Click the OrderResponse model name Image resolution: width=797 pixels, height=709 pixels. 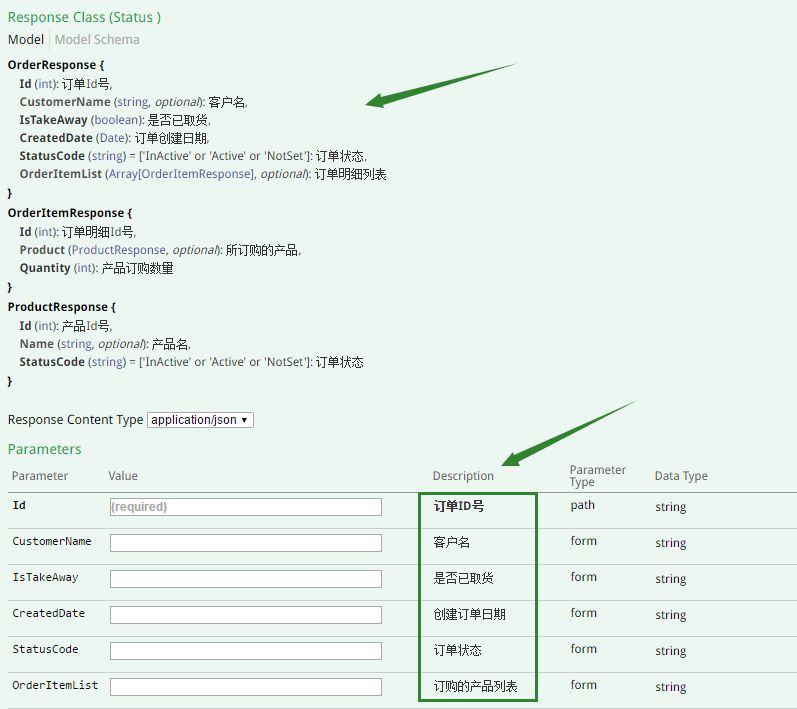[x=52, y=65]
